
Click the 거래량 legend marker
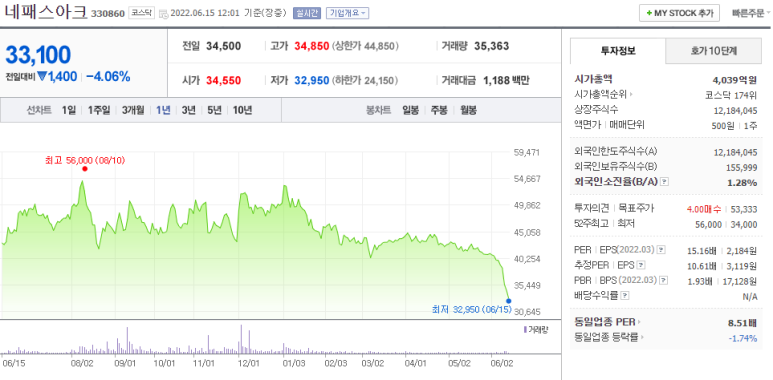(525, 329)
